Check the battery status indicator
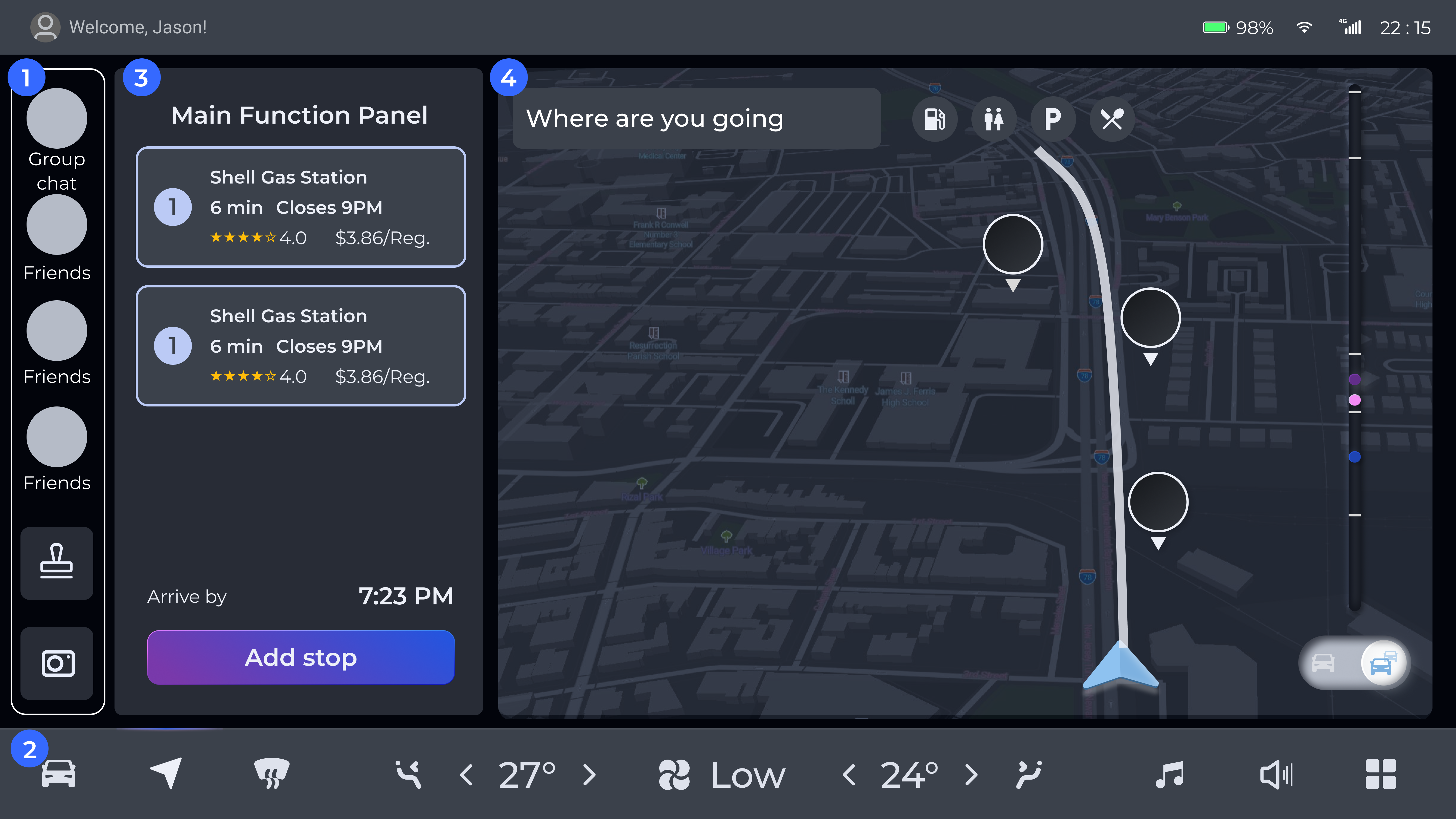This screenshot has width=1456, height=819. [x=1216, y=27]
